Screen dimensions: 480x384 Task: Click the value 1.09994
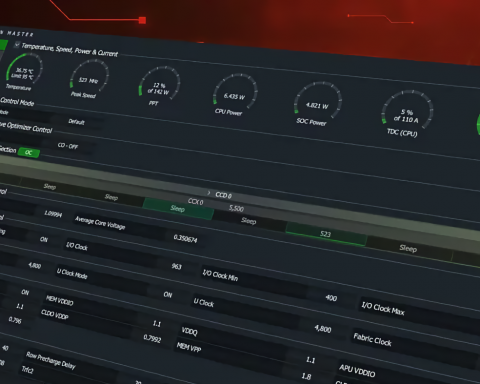pos(53,214)
